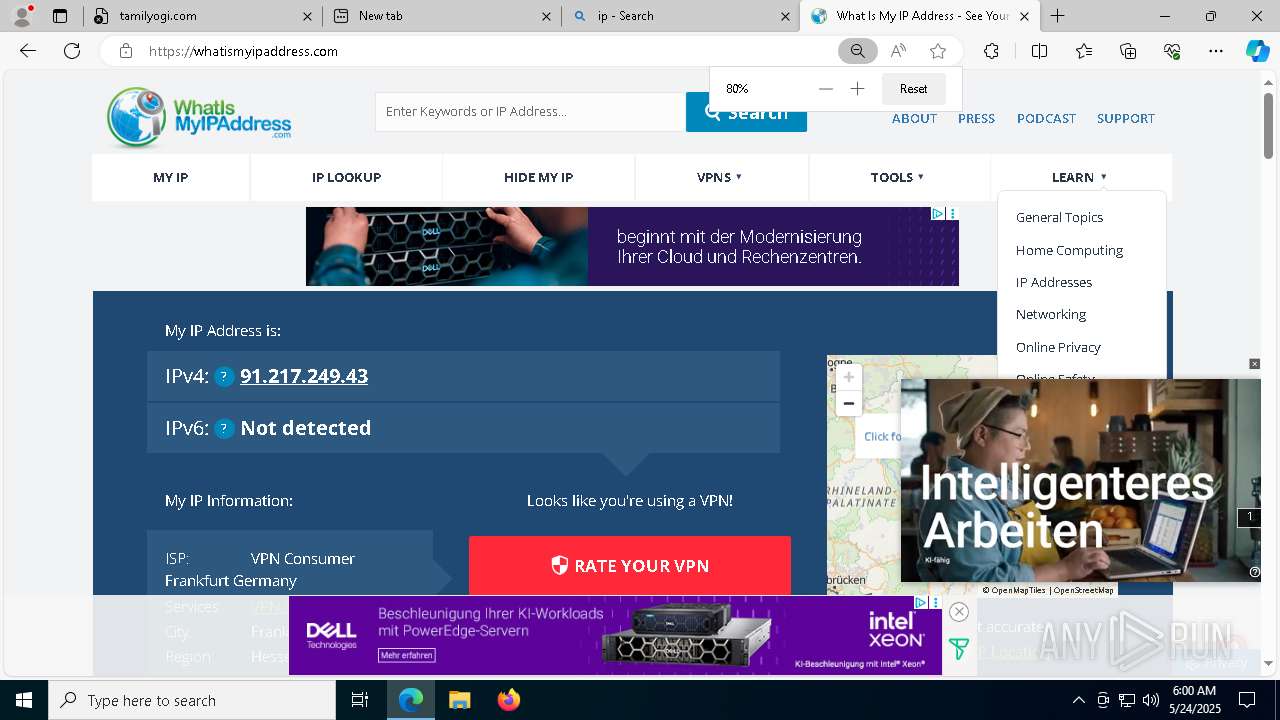The image size is (1280, 720).
Task: Close the floating video ad
Action: pyautogui.click(x=1255, y=364)
